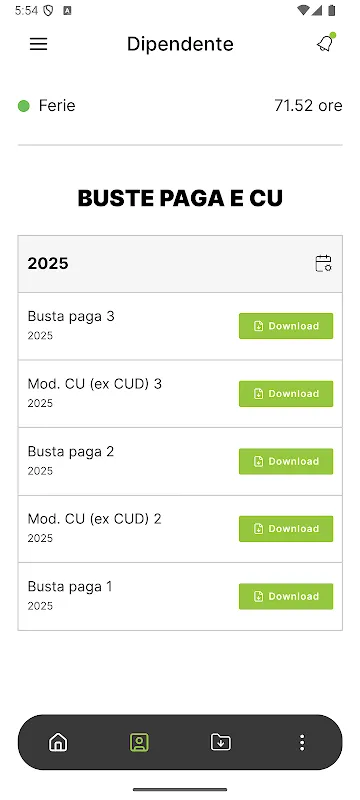Tap the green Ferie status dot
The image size is (360, 800).
tap(23, 106)
